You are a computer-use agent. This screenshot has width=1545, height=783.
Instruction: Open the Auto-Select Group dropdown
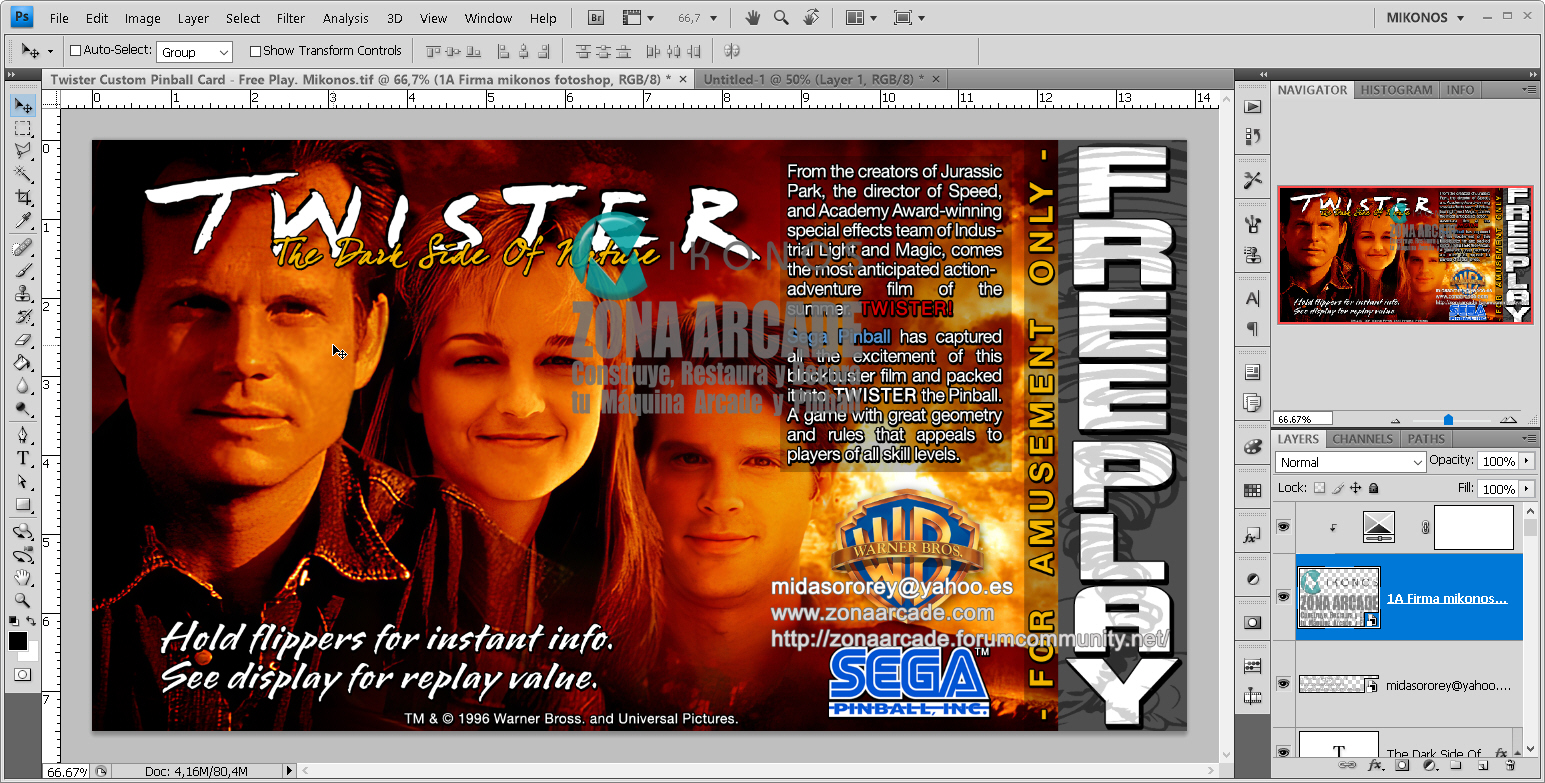coord(195,52)
